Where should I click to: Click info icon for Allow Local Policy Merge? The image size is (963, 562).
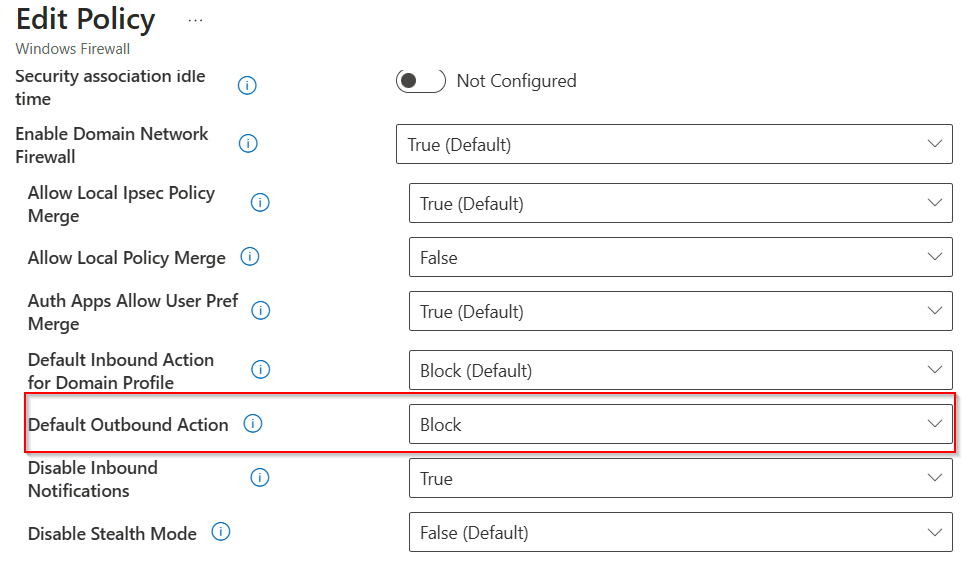(x=250, y=257)
